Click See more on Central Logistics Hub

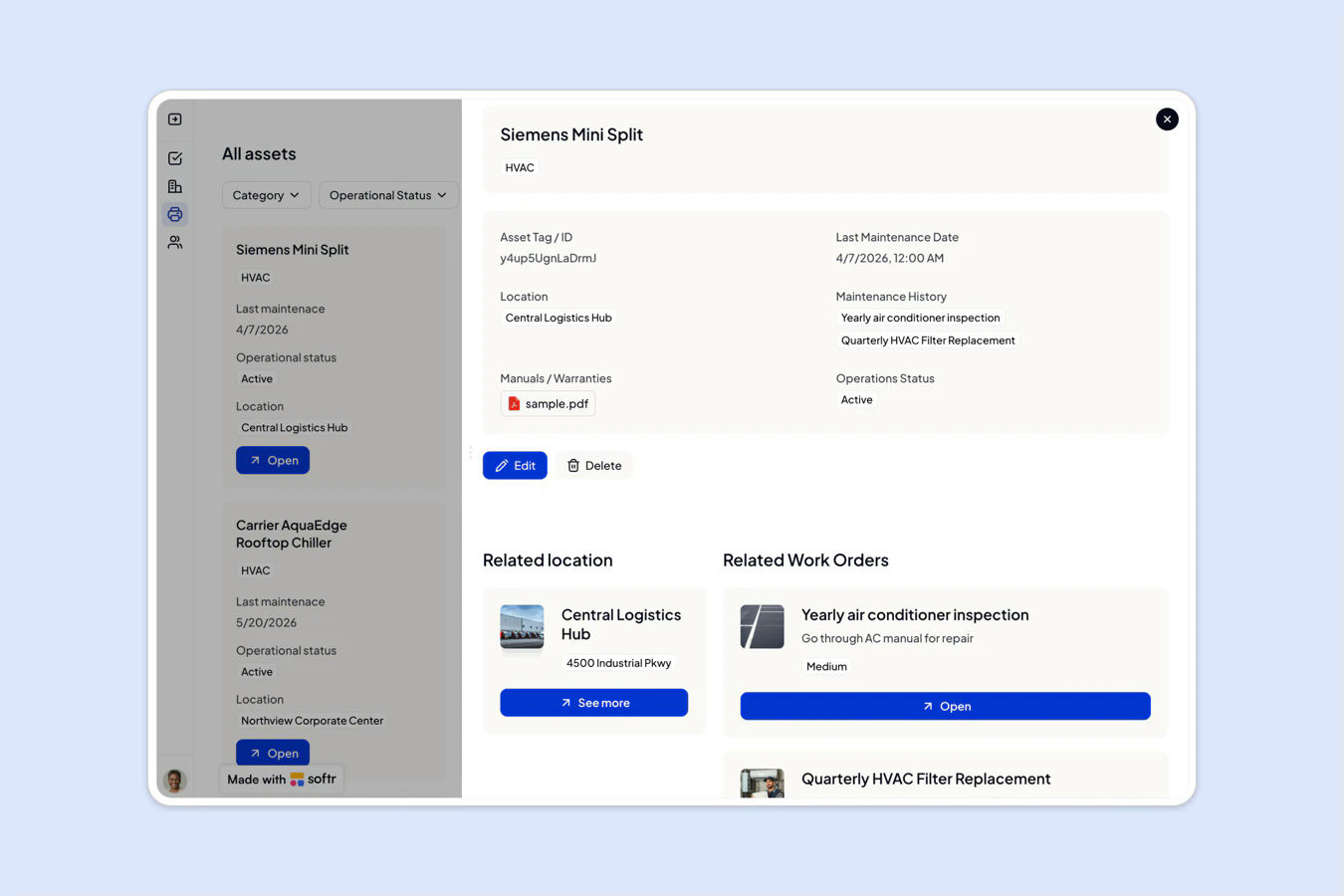(593, 703)
